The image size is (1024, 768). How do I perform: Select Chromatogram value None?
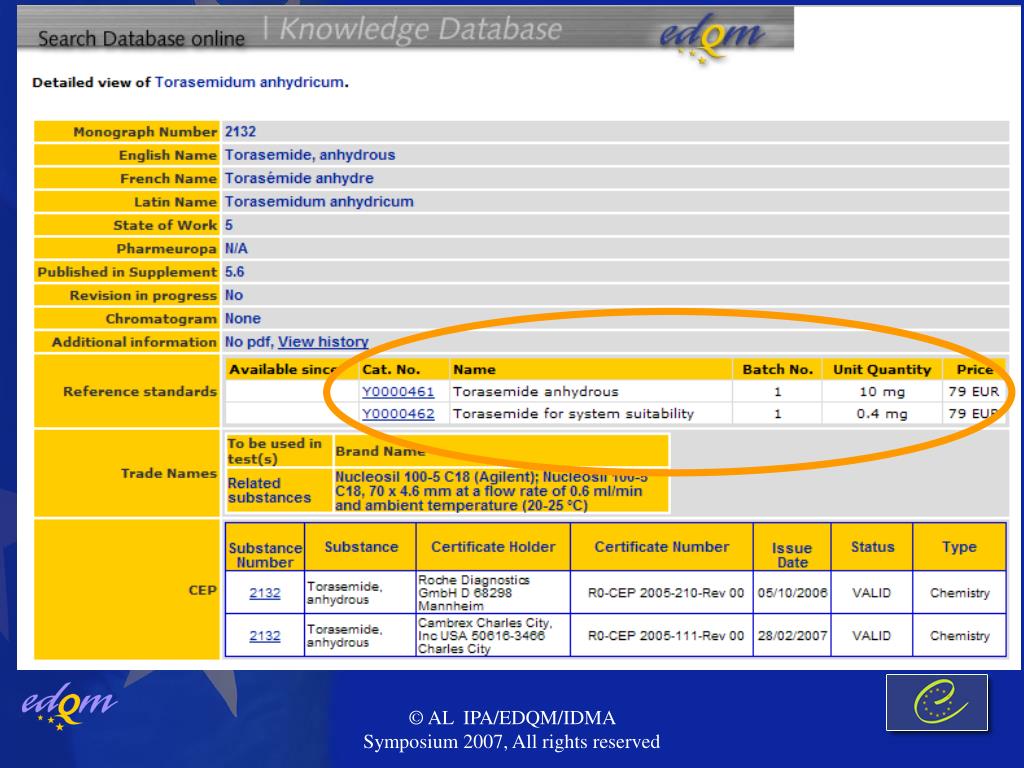(243, 319)
